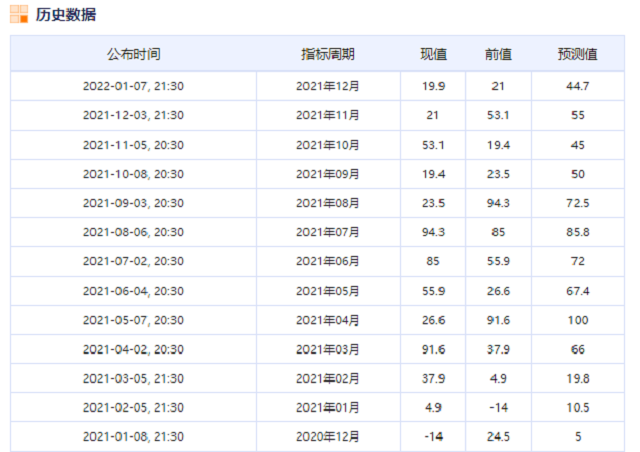Select the date cell 2022-01-07, 21:30
This screenshot has height=452, width=640.
[x=133, y=86]
